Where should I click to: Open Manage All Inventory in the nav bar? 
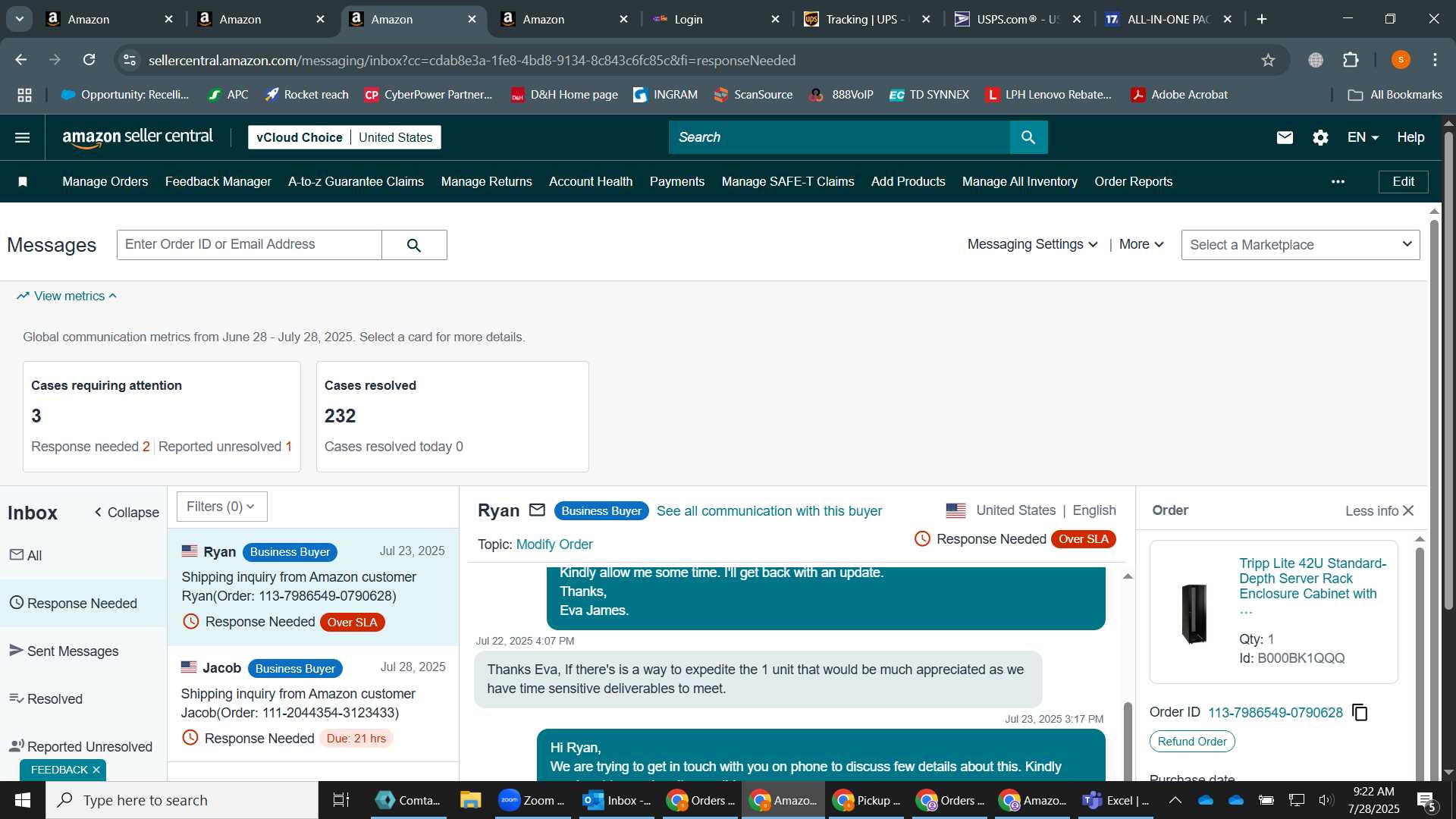1020,181
